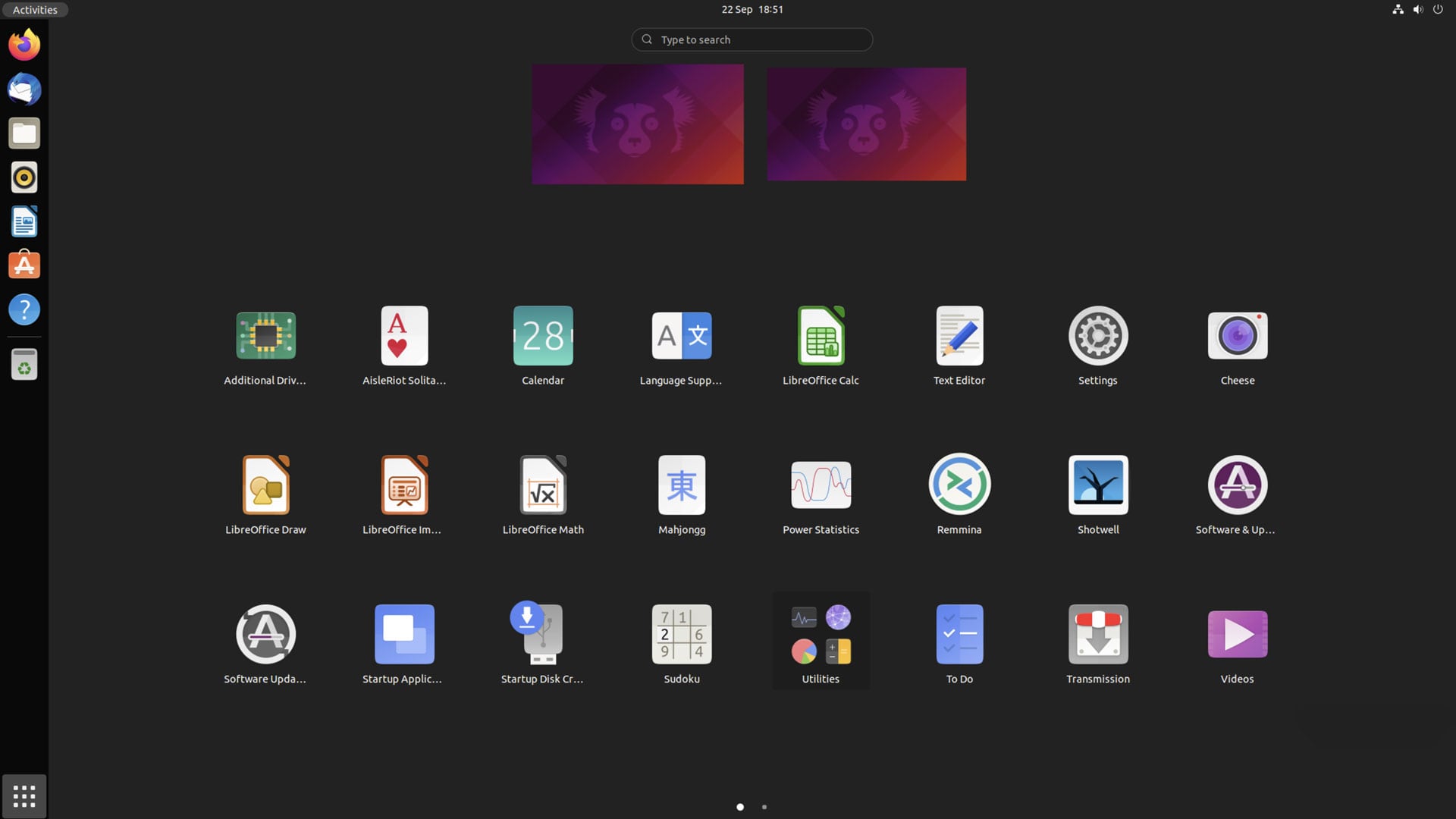This screenshot has width=1456, height=819.
Task: Switch to the second workspace thumbnail
Action: point(866,124)
